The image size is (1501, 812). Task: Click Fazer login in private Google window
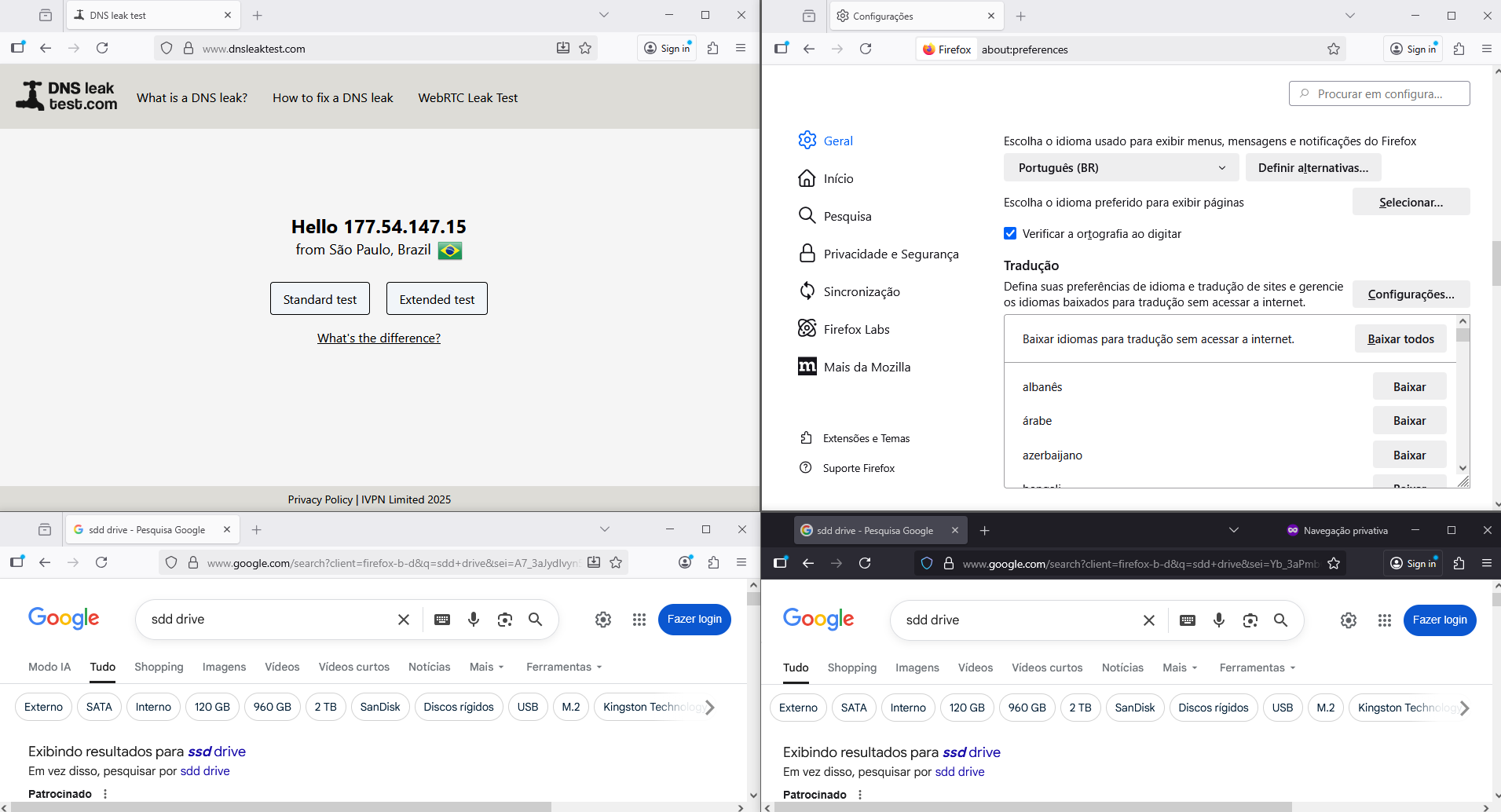point(1440,620)
